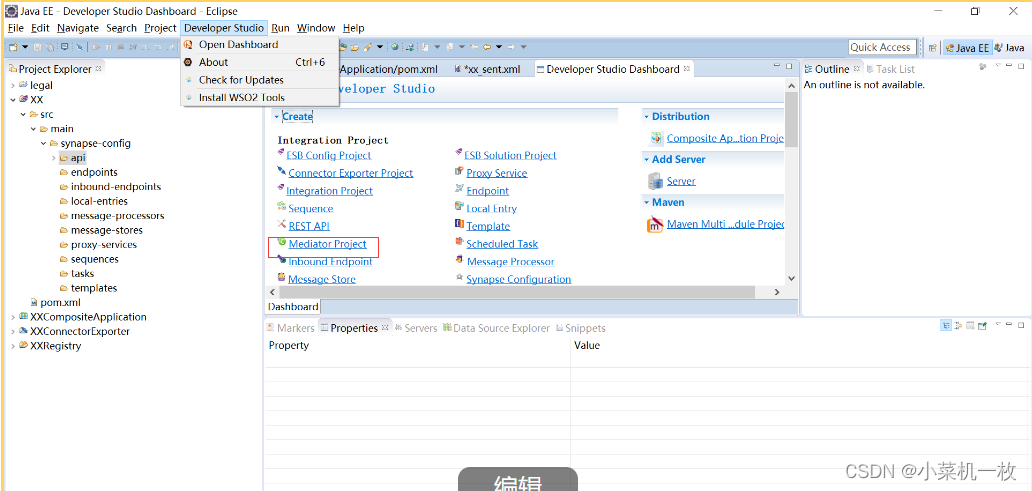Click the Integration Project link
The image size is (1032, 491).
[x=329, y=191]
